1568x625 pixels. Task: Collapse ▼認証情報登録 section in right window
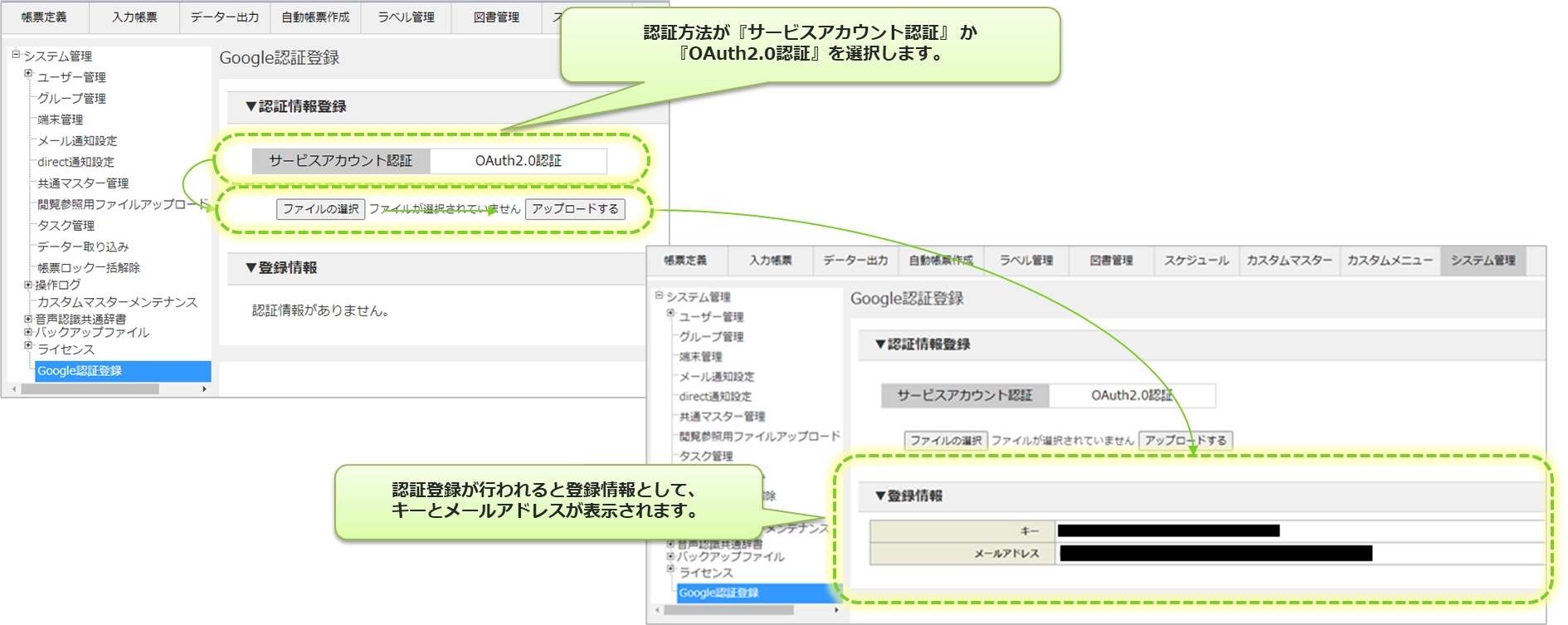click(x=923, y=344)
